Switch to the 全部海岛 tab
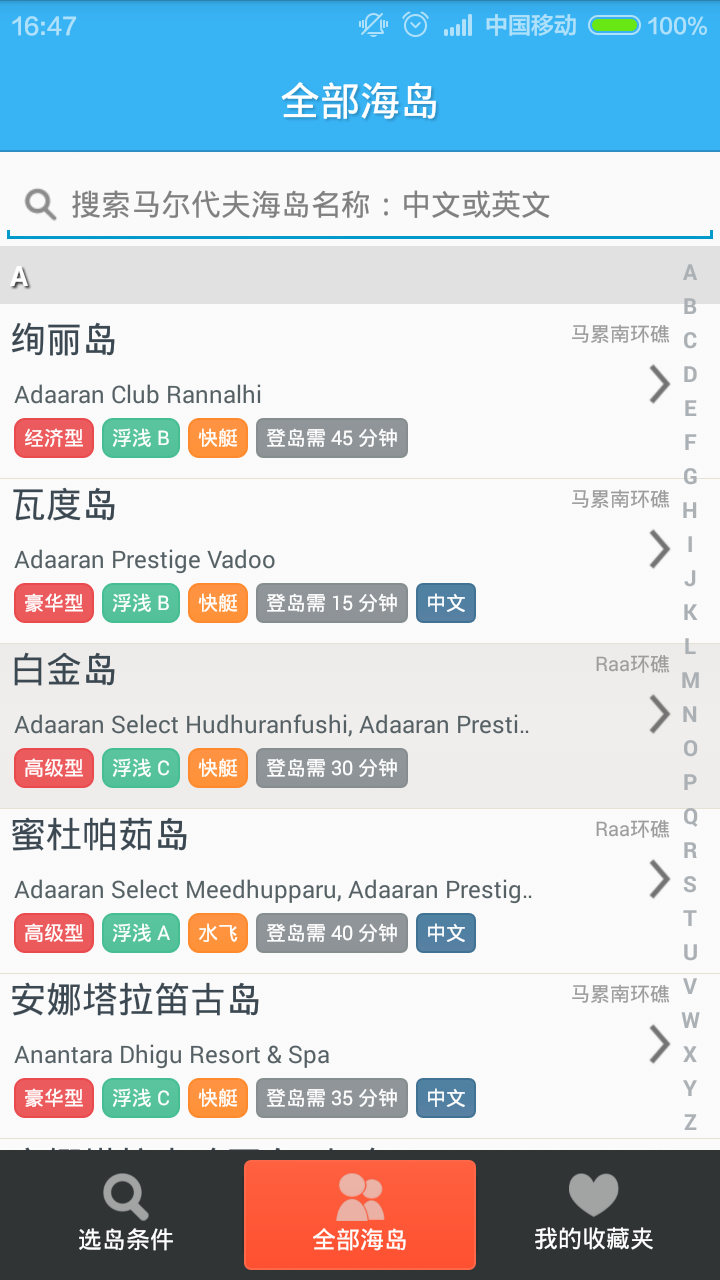The width and height of the screenshot is (720, 1280). (x=360, y=1214)
